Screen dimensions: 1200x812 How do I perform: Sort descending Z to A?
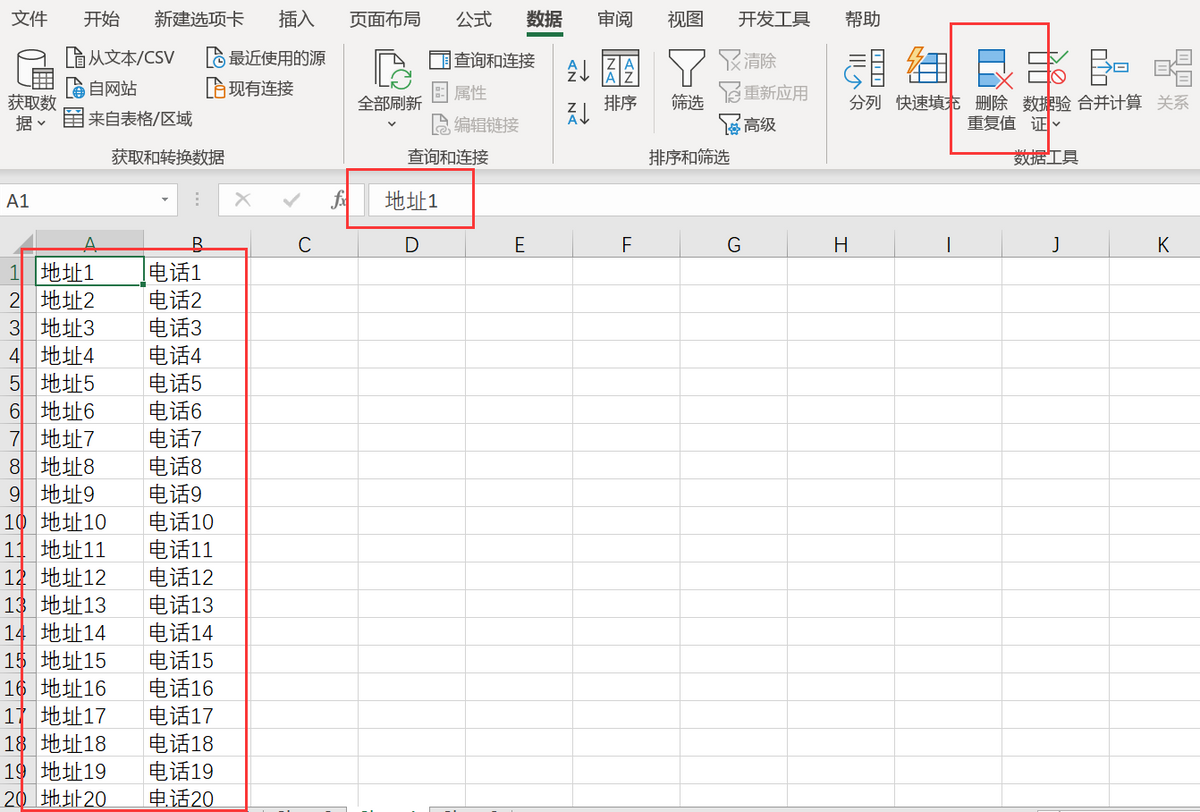click(x=578, y=113)
